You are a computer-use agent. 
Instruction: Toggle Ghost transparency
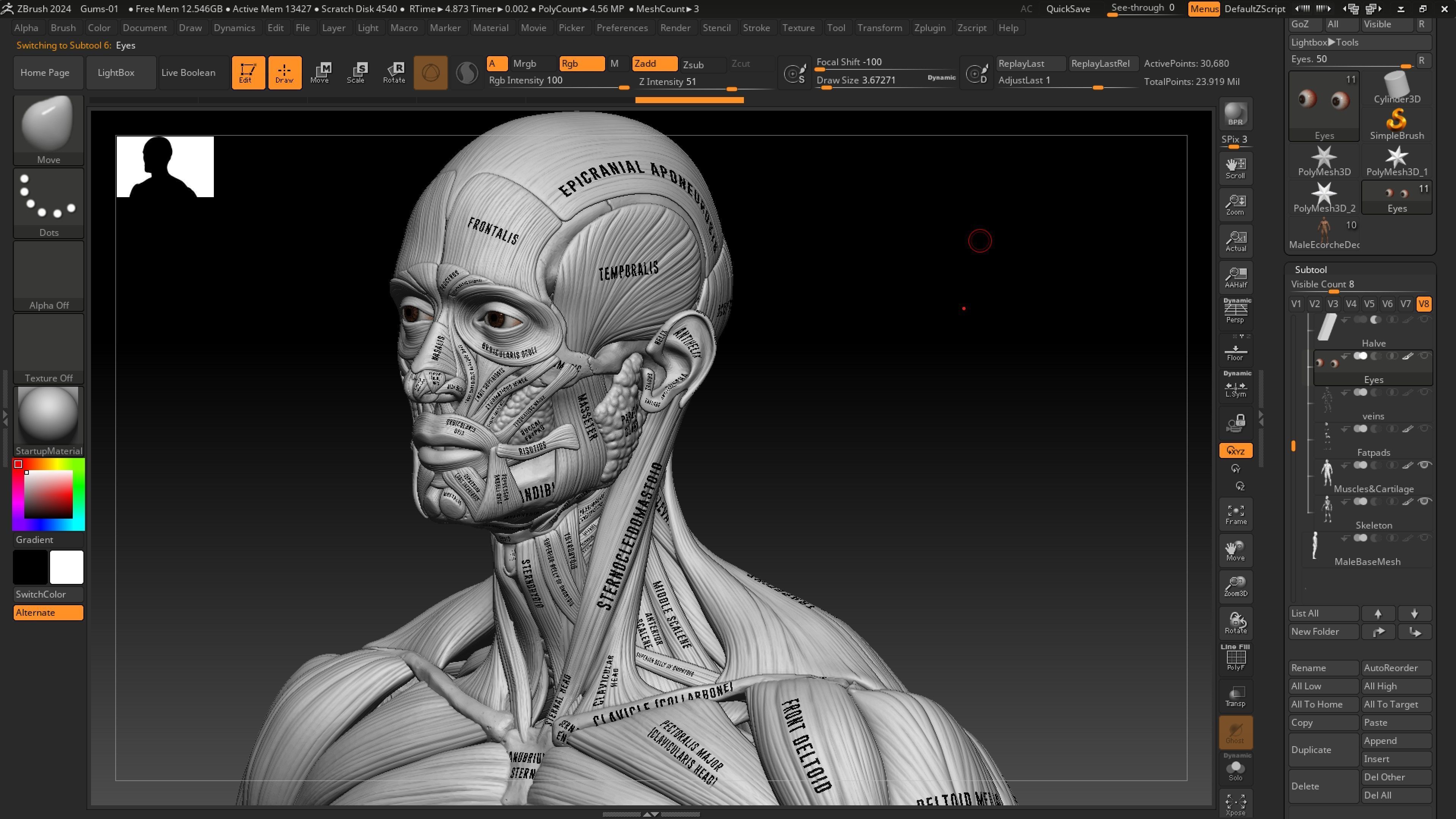pos(1236,733)
